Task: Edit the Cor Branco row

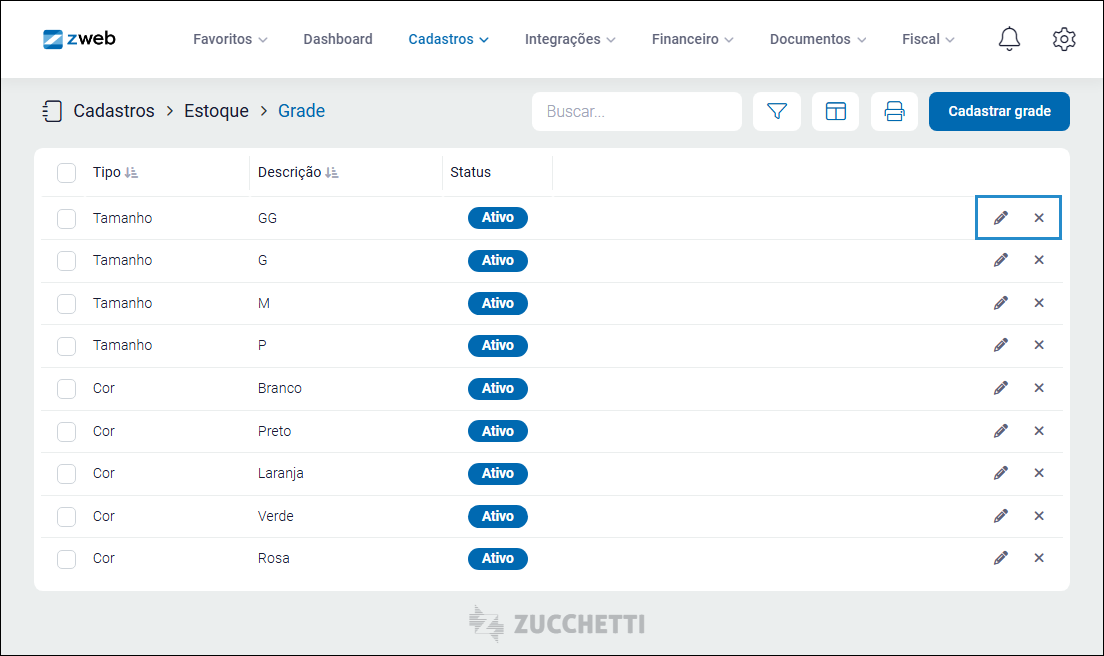Action: point(1000,388)
